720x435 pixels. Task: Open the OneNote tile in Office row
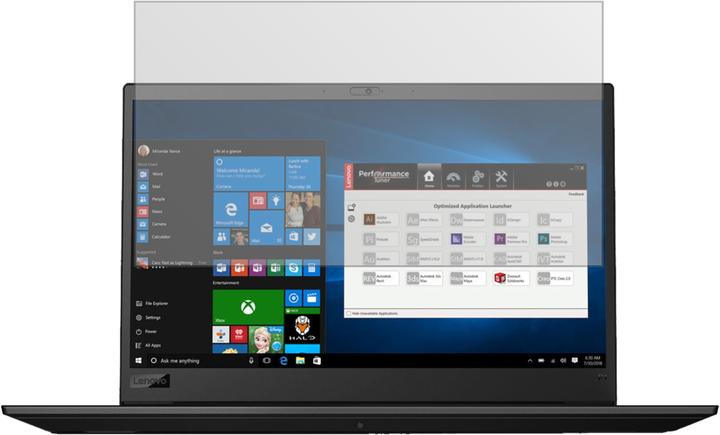257,267
